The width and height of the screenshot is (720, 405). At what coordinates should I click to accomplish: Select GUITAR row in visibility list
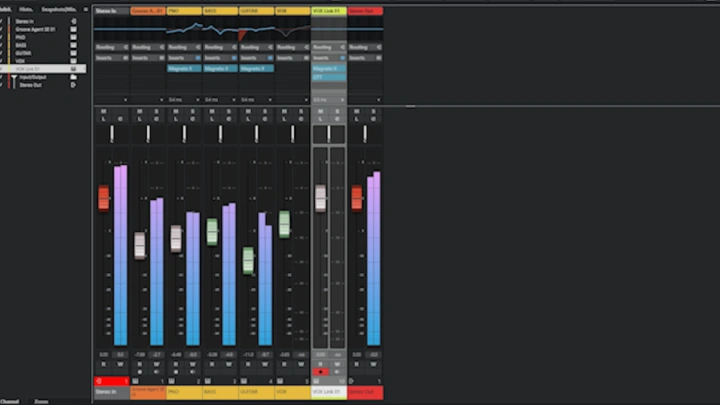(43, 53)
